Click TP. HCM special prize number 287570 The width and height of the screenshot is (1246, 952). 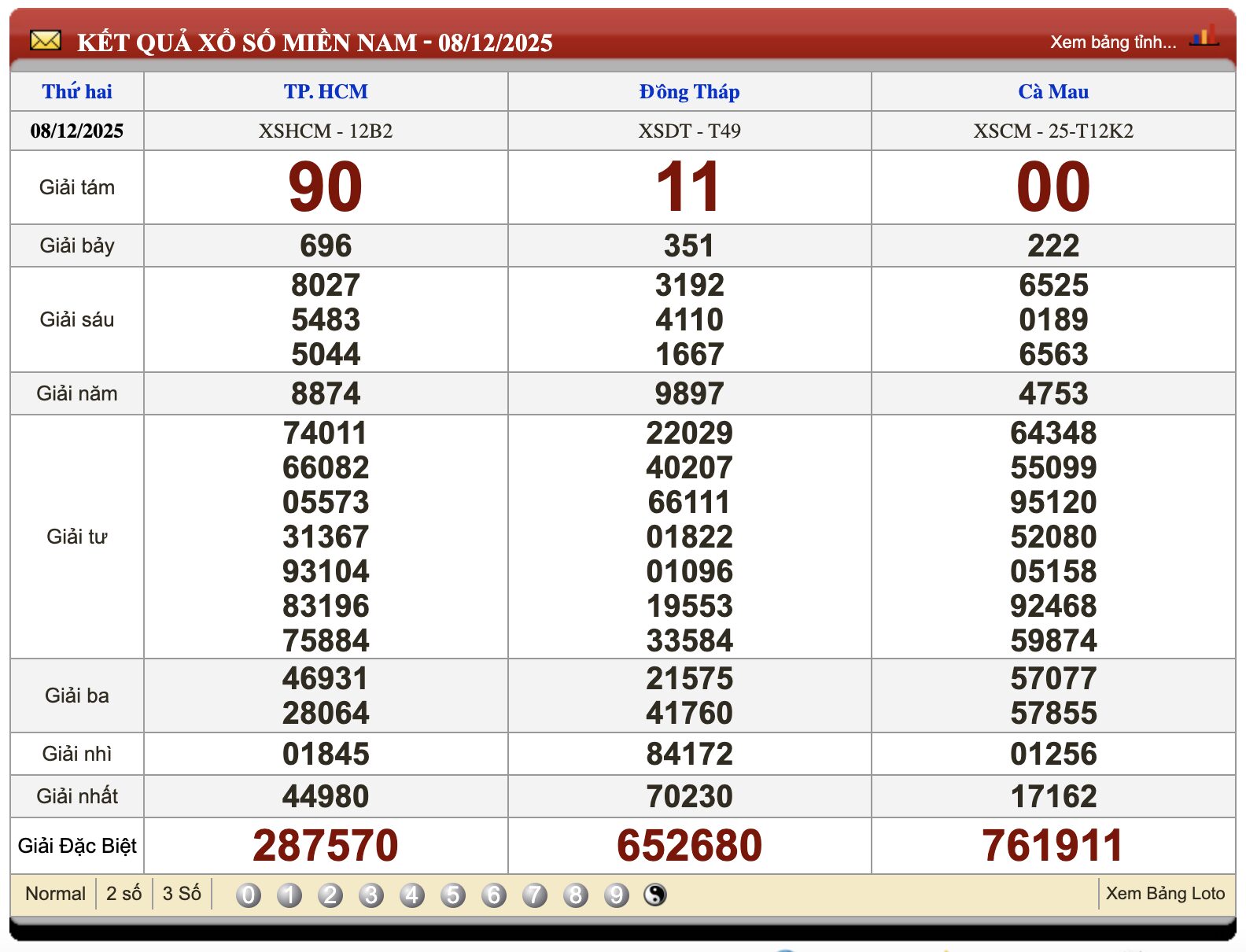tap(326, 846)
